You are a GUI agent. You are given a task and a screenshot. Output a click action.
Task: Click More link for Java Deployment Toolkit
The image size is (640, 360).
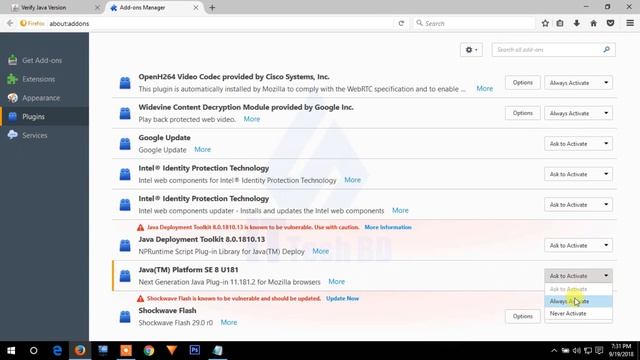click(320, 251)
